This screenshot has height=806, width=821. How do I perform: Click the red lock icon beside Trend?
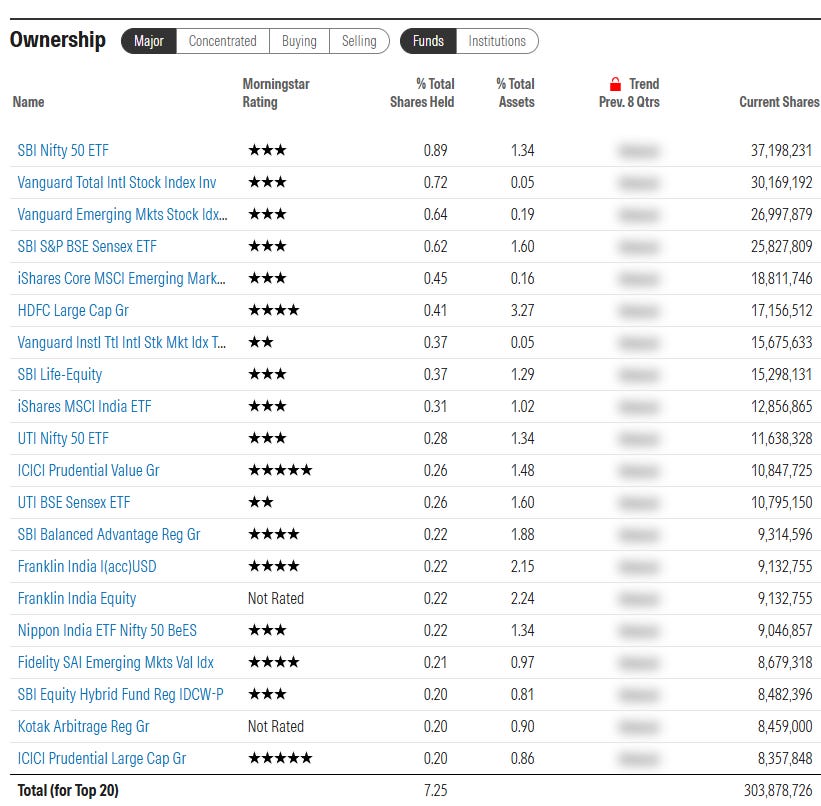pyautogui.click(x=615, y=84)
